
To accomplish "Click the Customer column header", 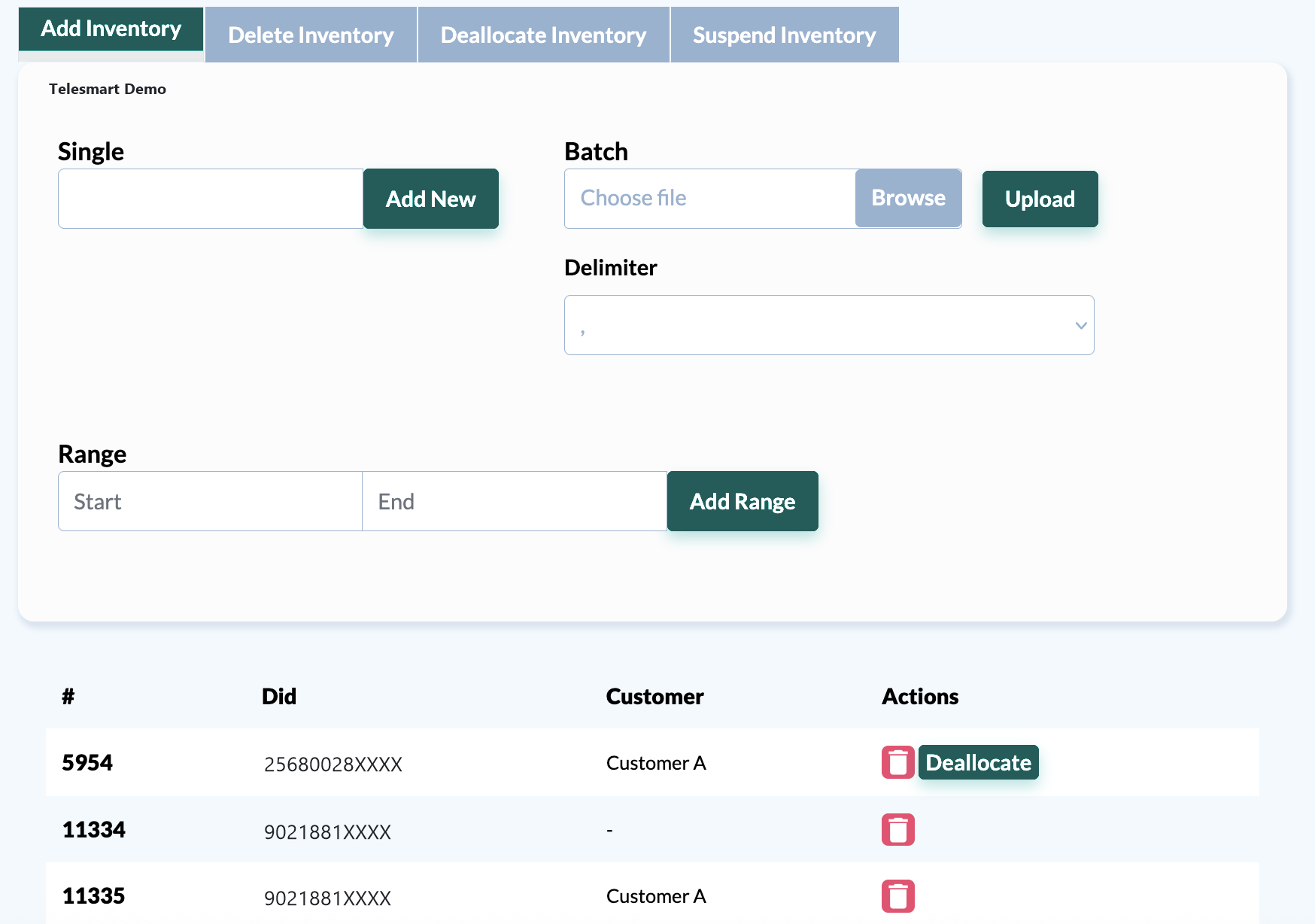I will [x=654, y=696].
